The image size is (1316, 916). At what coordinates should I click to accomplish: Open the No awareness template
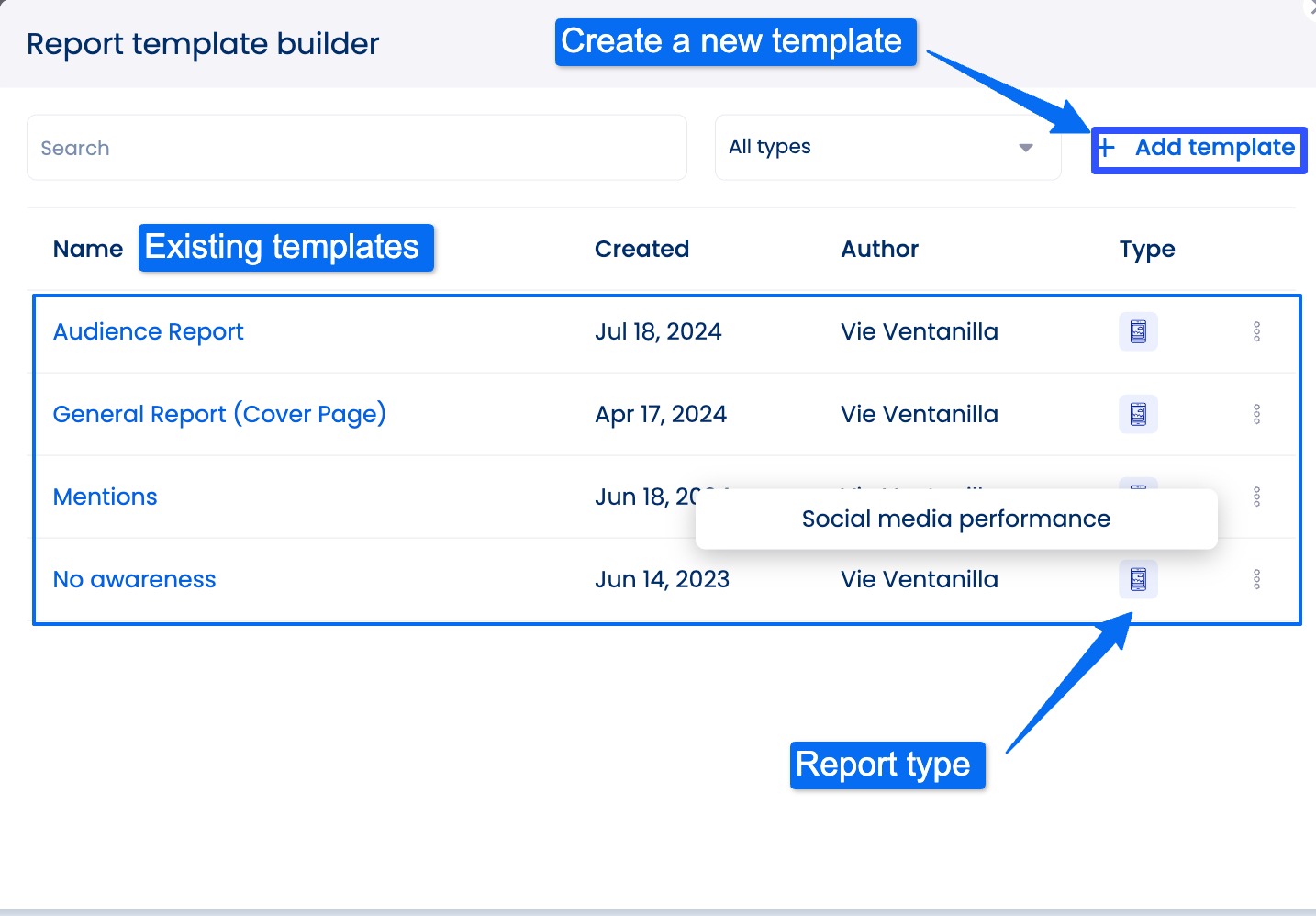coord(134,579)
